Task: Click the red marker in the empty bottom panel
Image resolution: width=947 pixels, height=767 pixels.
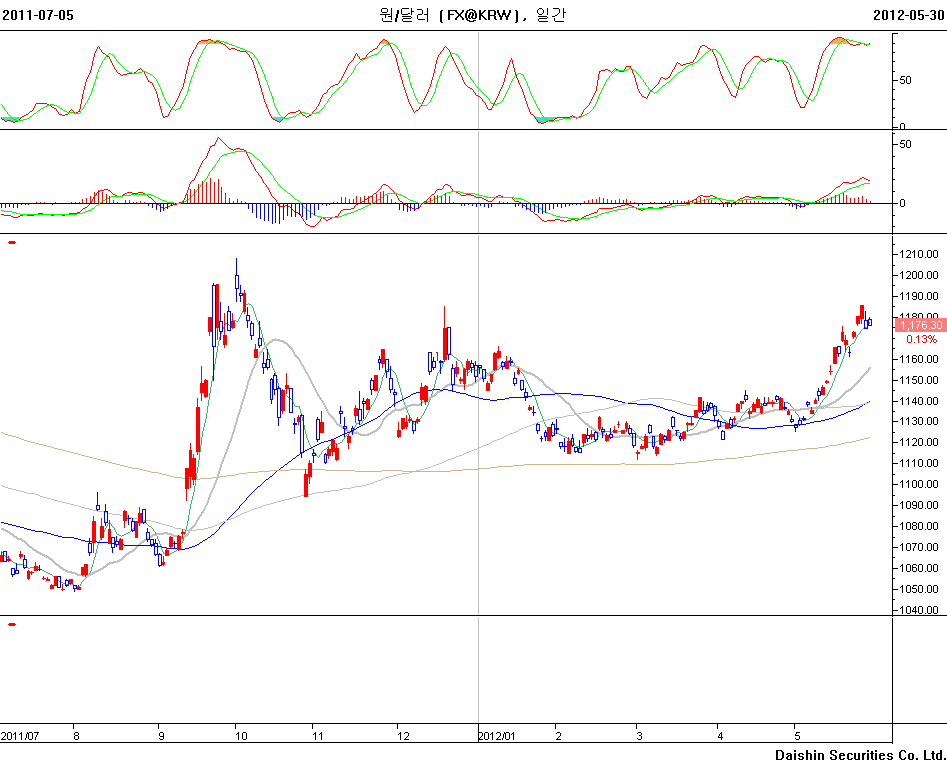Action: [12, 624]
